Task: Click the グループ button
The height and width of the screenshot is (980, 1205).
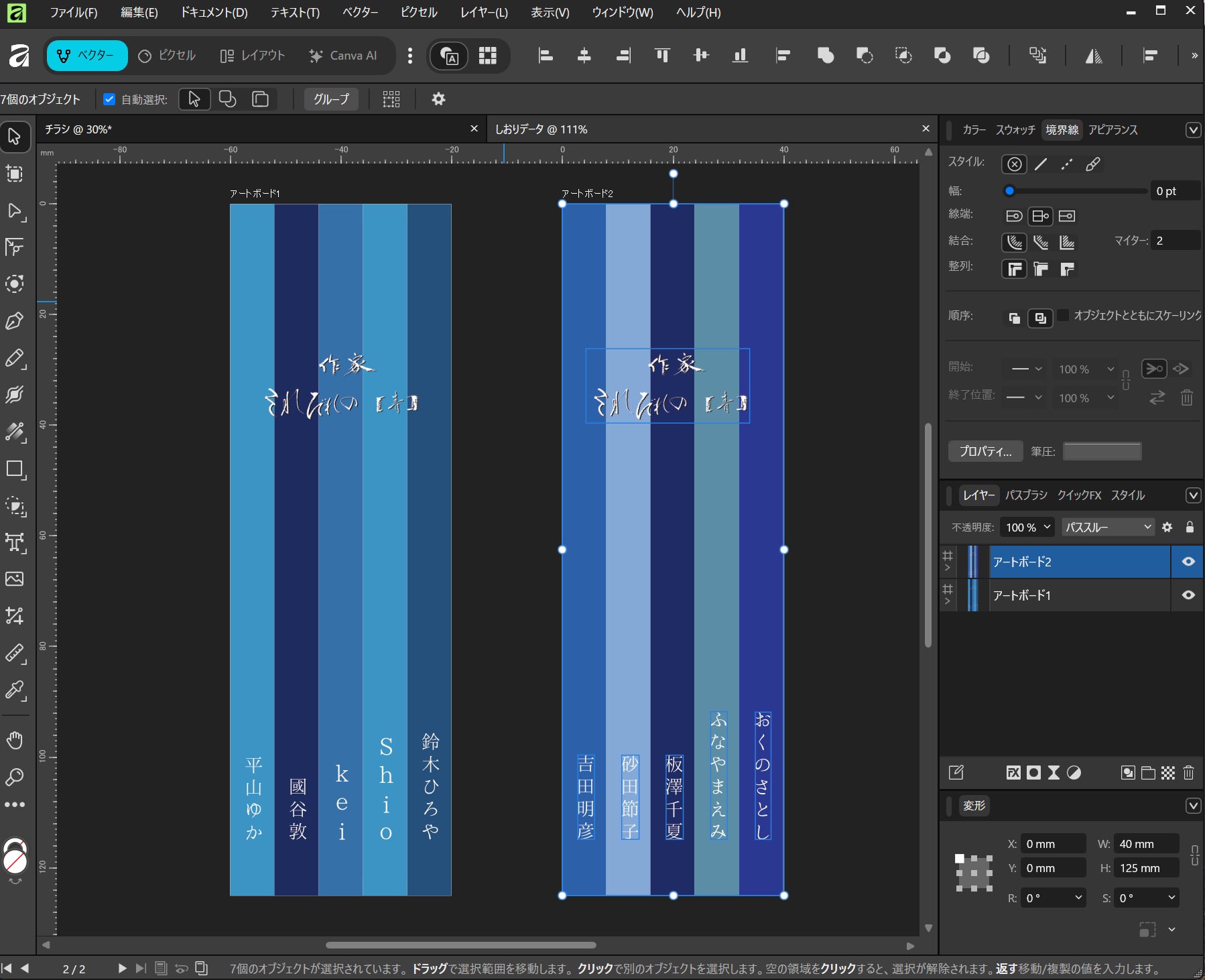Action: coord(331,99)
